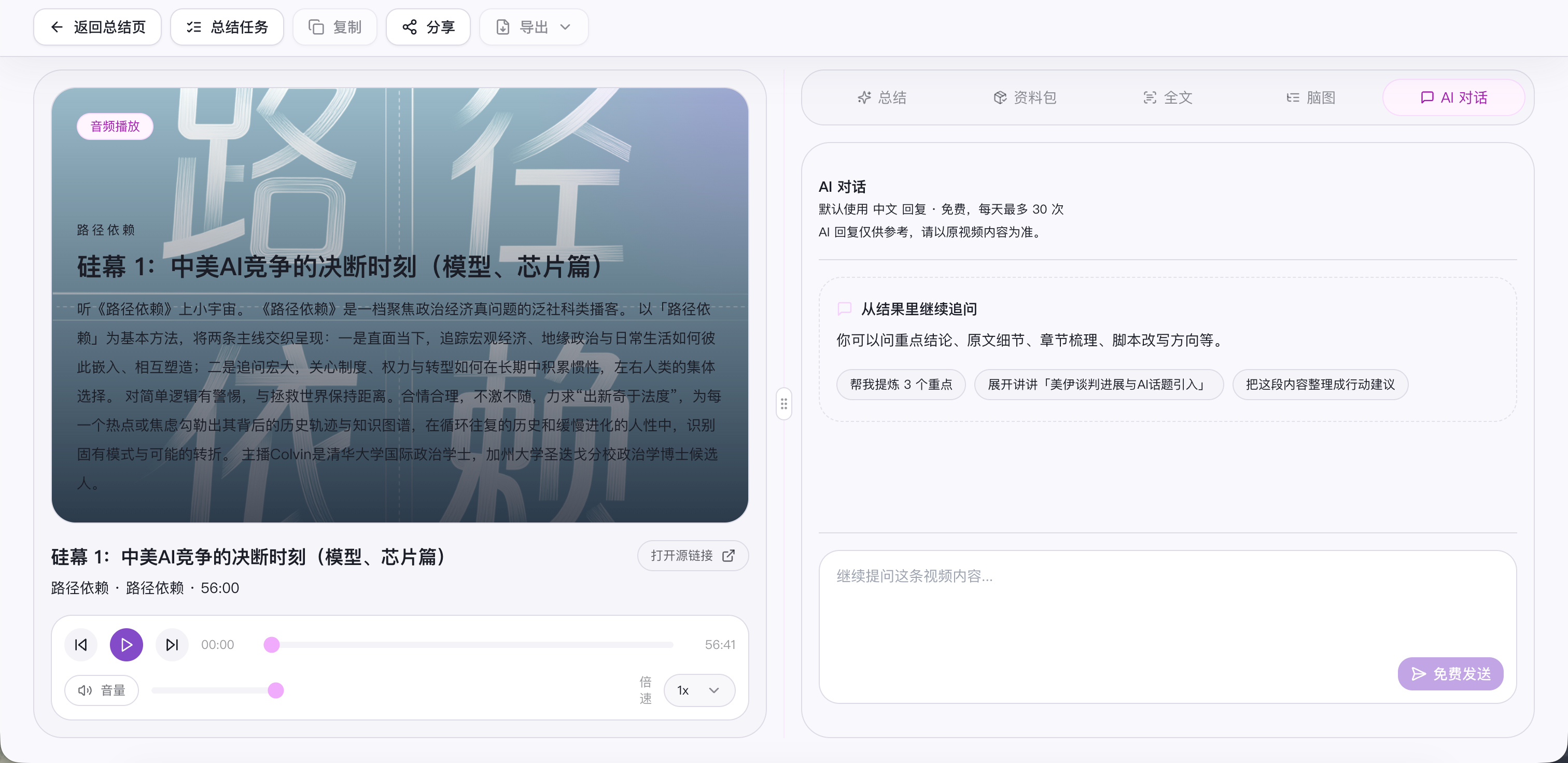Screen dimensions: 1568x763
Task: Click the panel divider drag handle
Action: tap(784, 403)
